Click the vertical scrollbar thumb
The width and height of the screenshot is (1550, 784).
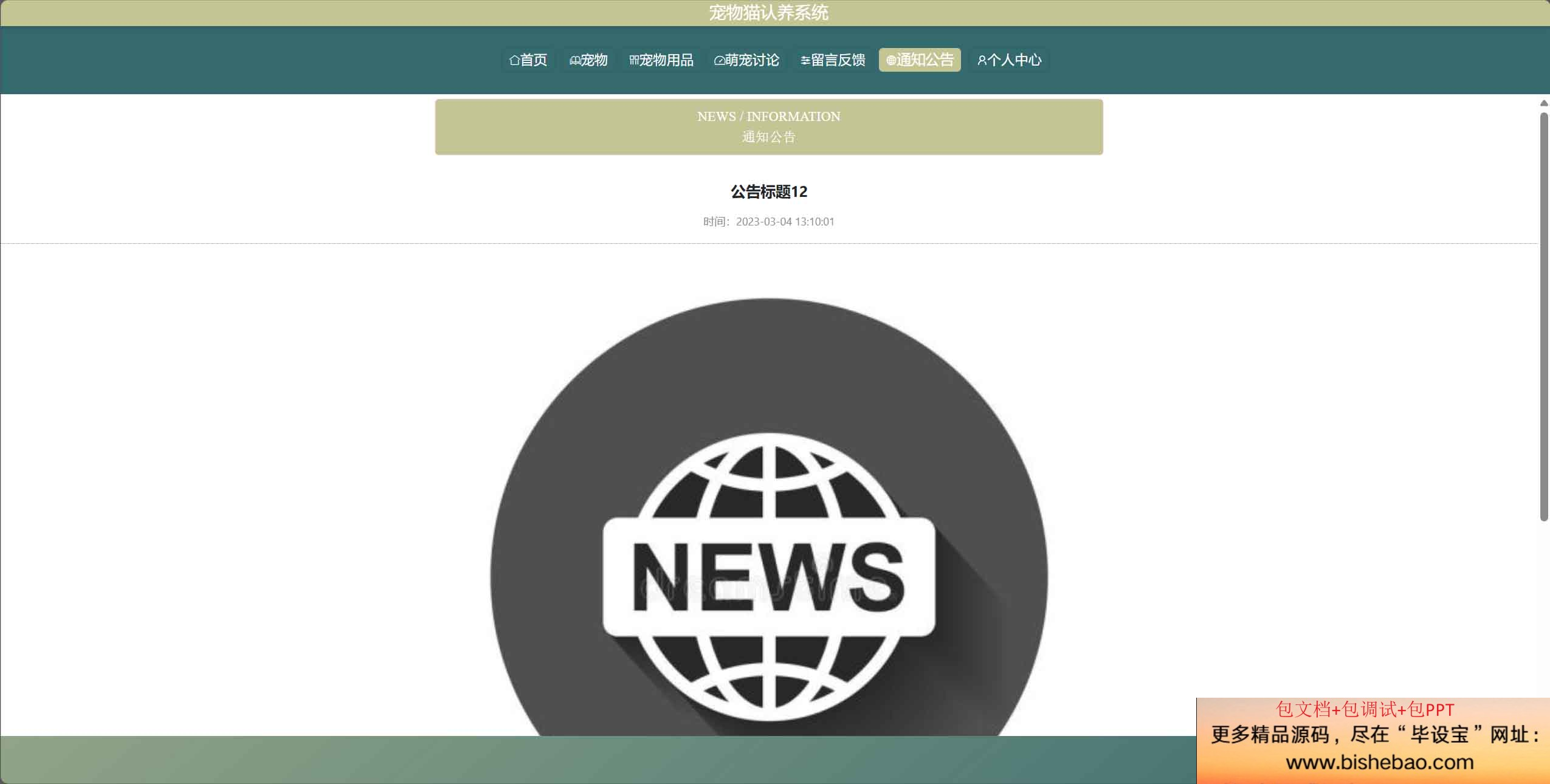pyautogui.click(x=1544, y=316)
